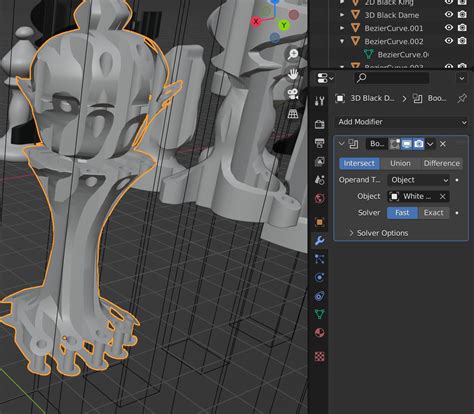Open the properties options dropdown beside search
The image size is (474, 414).
click(462, 78)
